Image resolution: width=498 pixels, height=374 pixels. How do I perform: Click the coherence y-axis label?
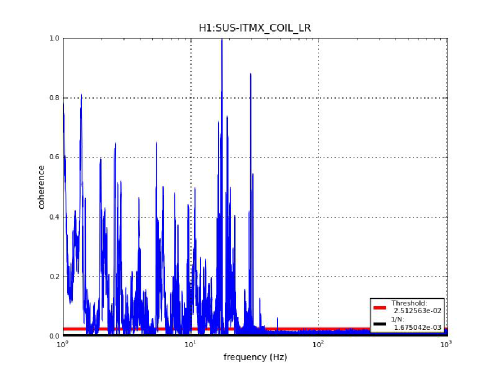coord(41,187)
